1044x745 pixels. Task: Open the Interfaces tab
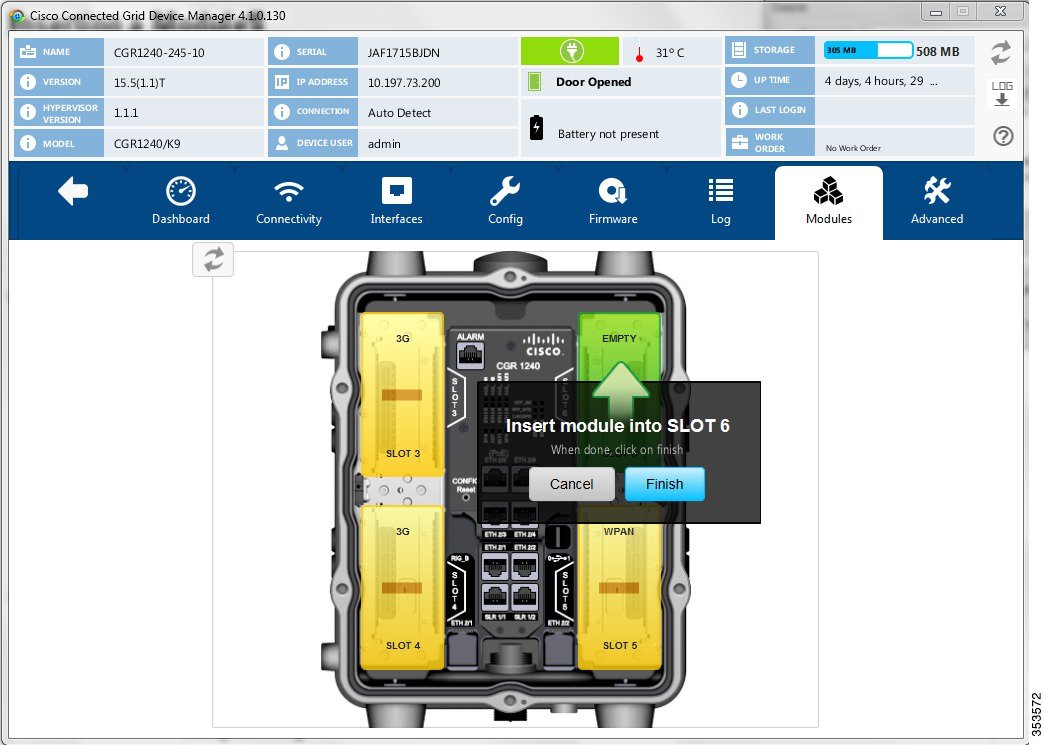(396, 202)
